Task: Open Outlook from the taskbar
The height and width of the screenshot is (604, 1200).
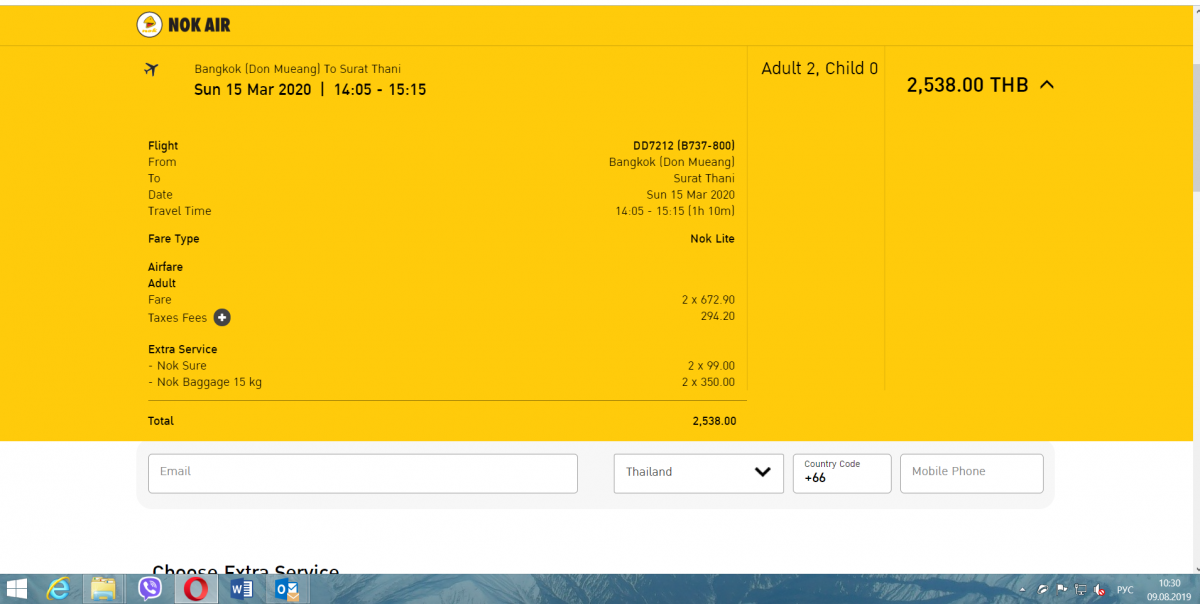Action: [287, 589]
